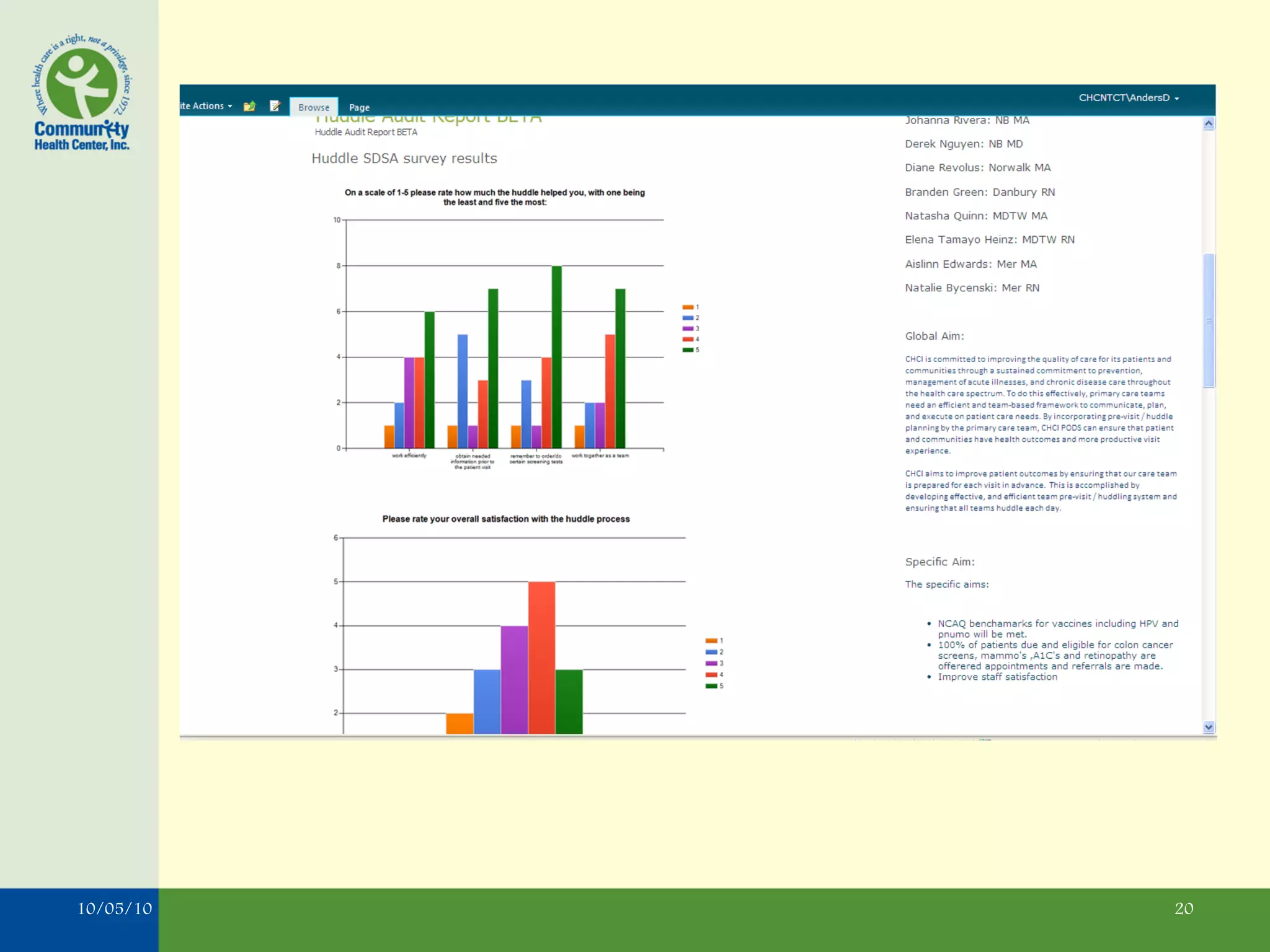
Task: Click the Global Aim heading
Action: [x=934, y=336]
